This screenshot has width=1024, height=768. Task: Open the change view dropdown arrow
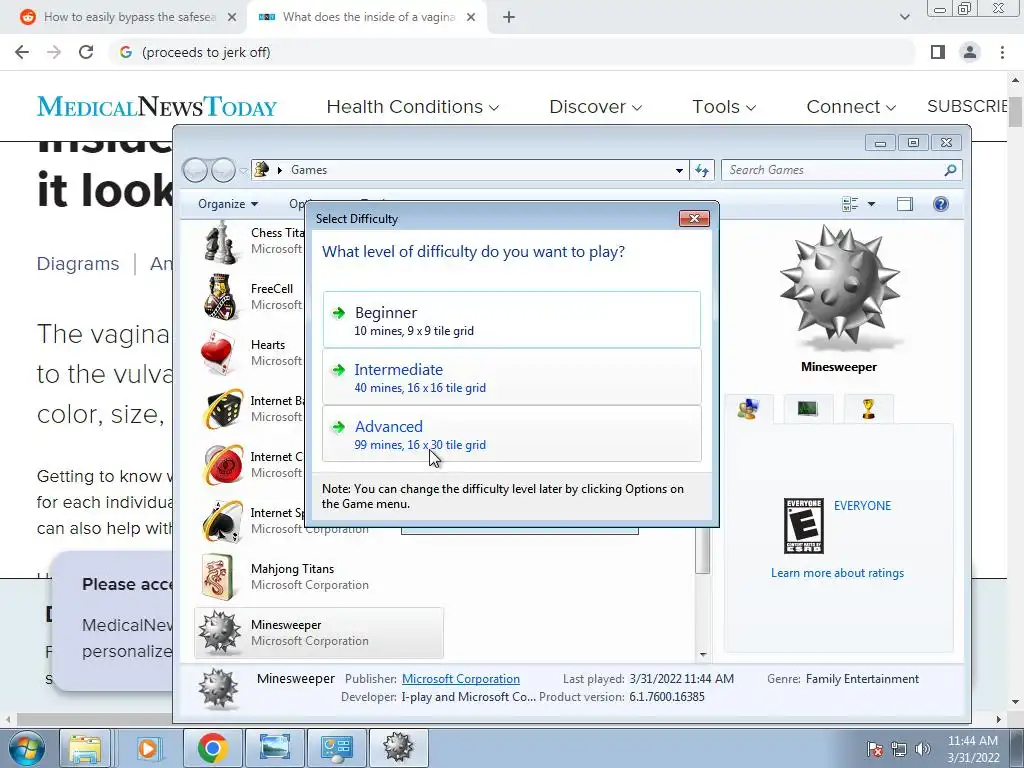pos(871,204)
